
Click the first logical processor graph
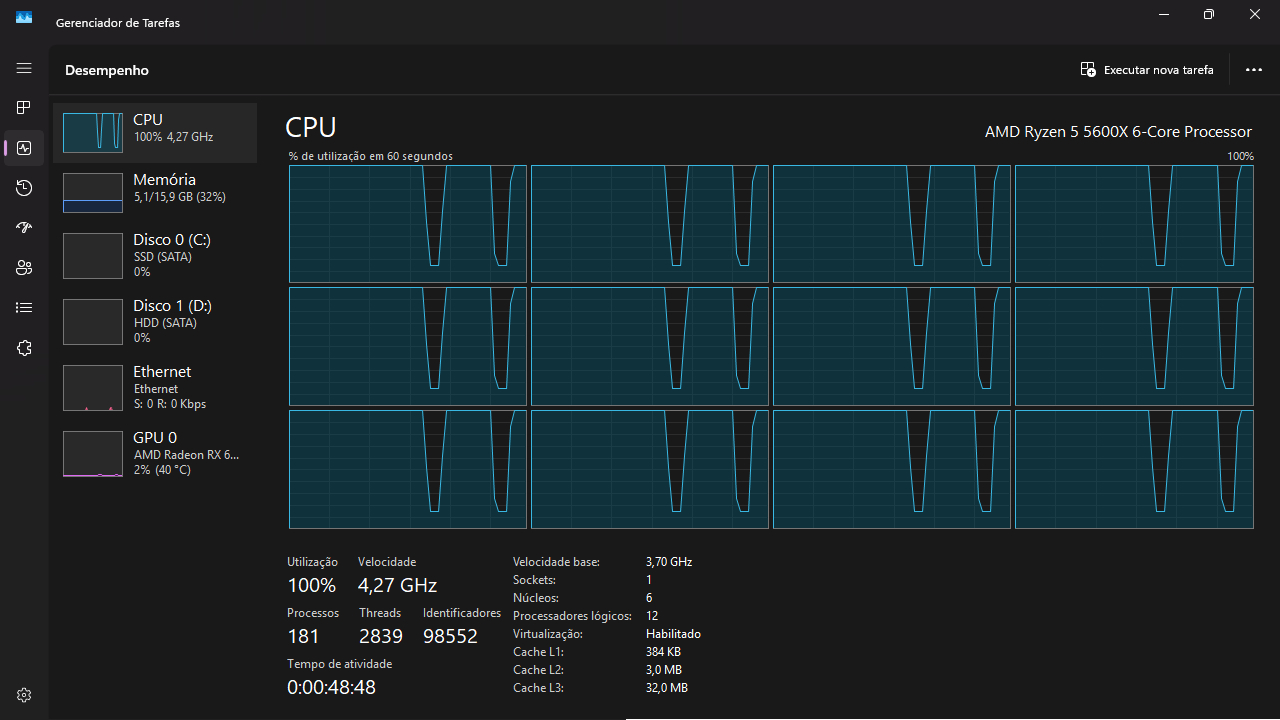(x=407, y=224)
